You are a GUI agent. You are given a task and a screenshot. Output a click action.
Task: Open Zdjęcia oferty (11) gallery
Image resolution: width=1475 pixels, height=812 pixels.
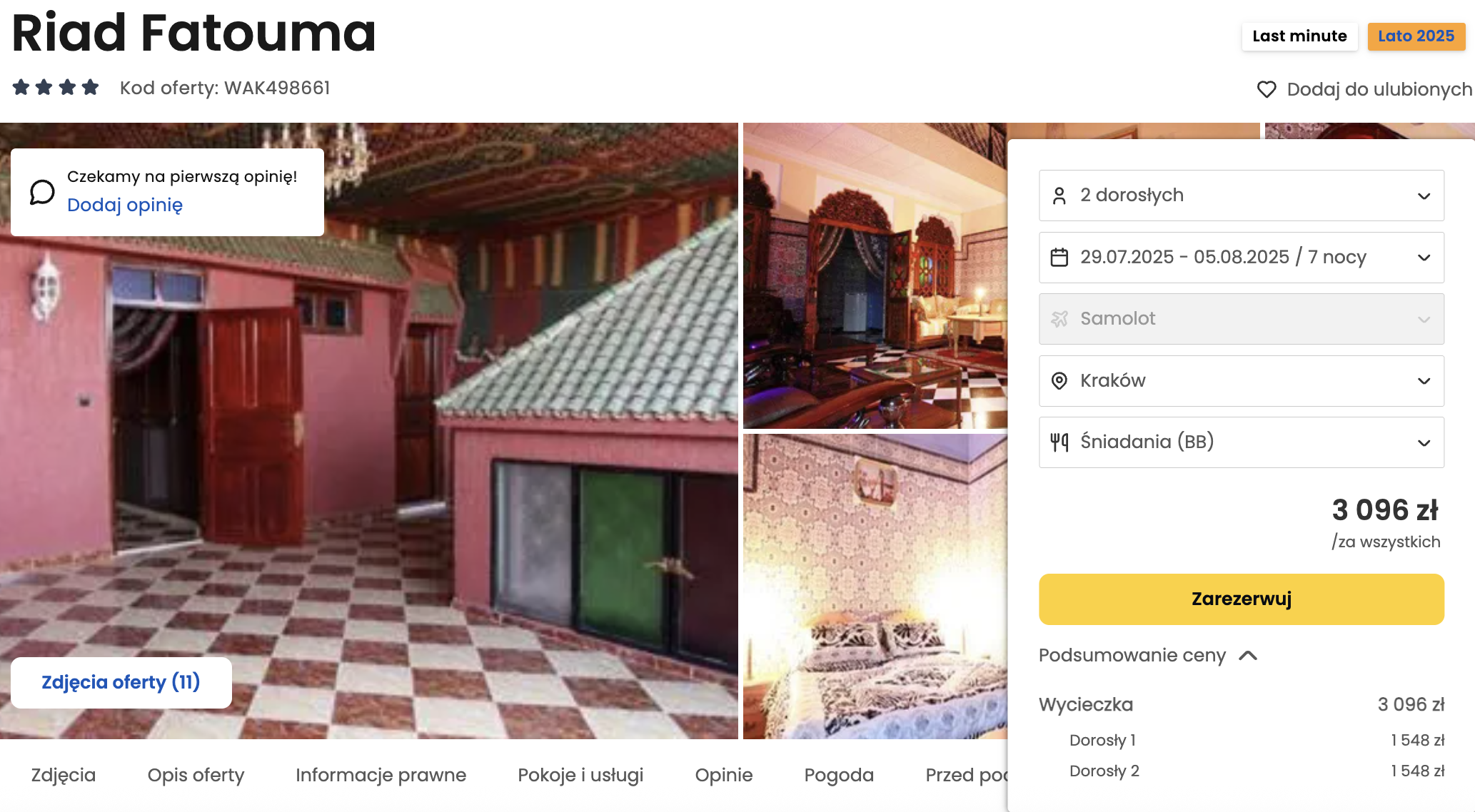coord(121,683)
